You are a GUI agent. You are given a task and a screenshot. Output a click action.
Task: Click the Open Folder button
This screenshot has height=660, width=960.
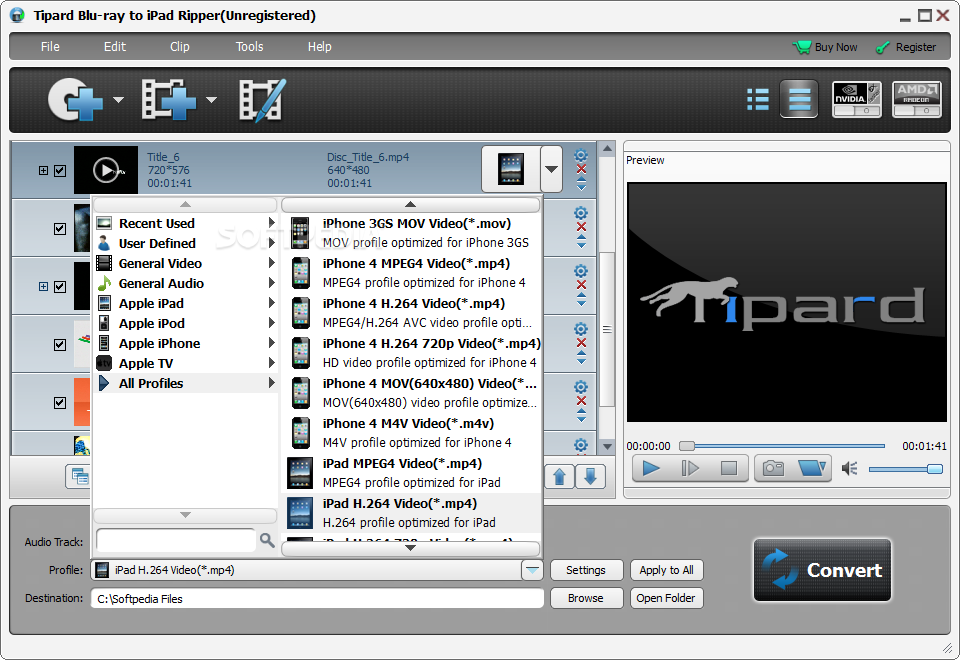(x=666, y=598)
